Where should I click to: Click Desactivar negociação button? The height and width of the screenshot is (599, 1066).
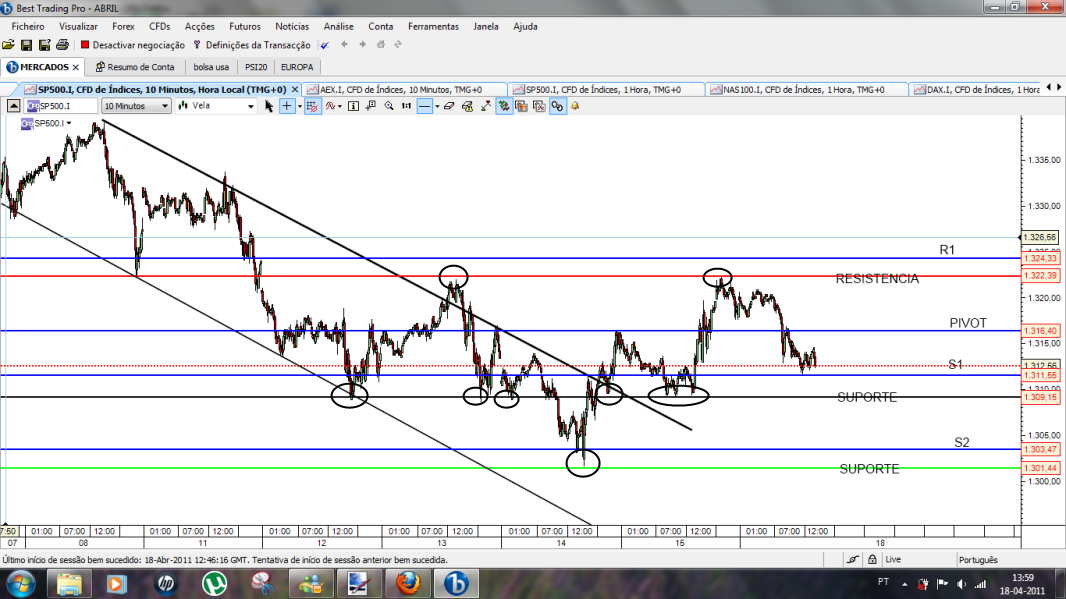(x=133, y=45)
